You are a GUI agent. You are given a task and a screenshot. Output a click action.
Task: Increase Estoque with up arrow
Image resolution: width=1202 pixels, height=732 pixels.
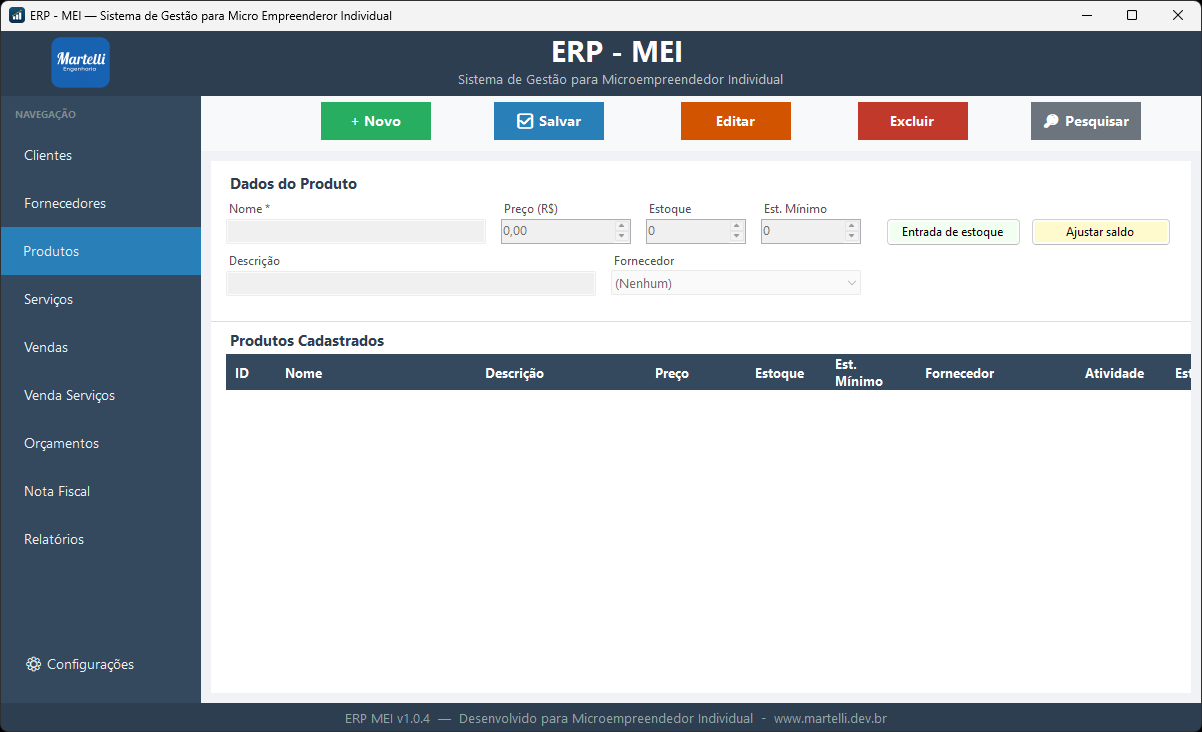[737, 226]
